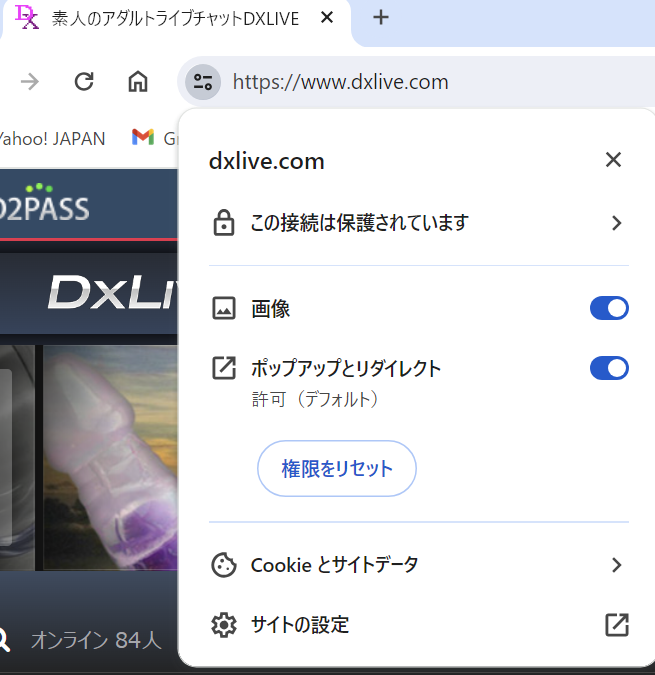Click the D2PASS logo on page
Viewport: 655px width, 675px height.
(x=44, y=203)
